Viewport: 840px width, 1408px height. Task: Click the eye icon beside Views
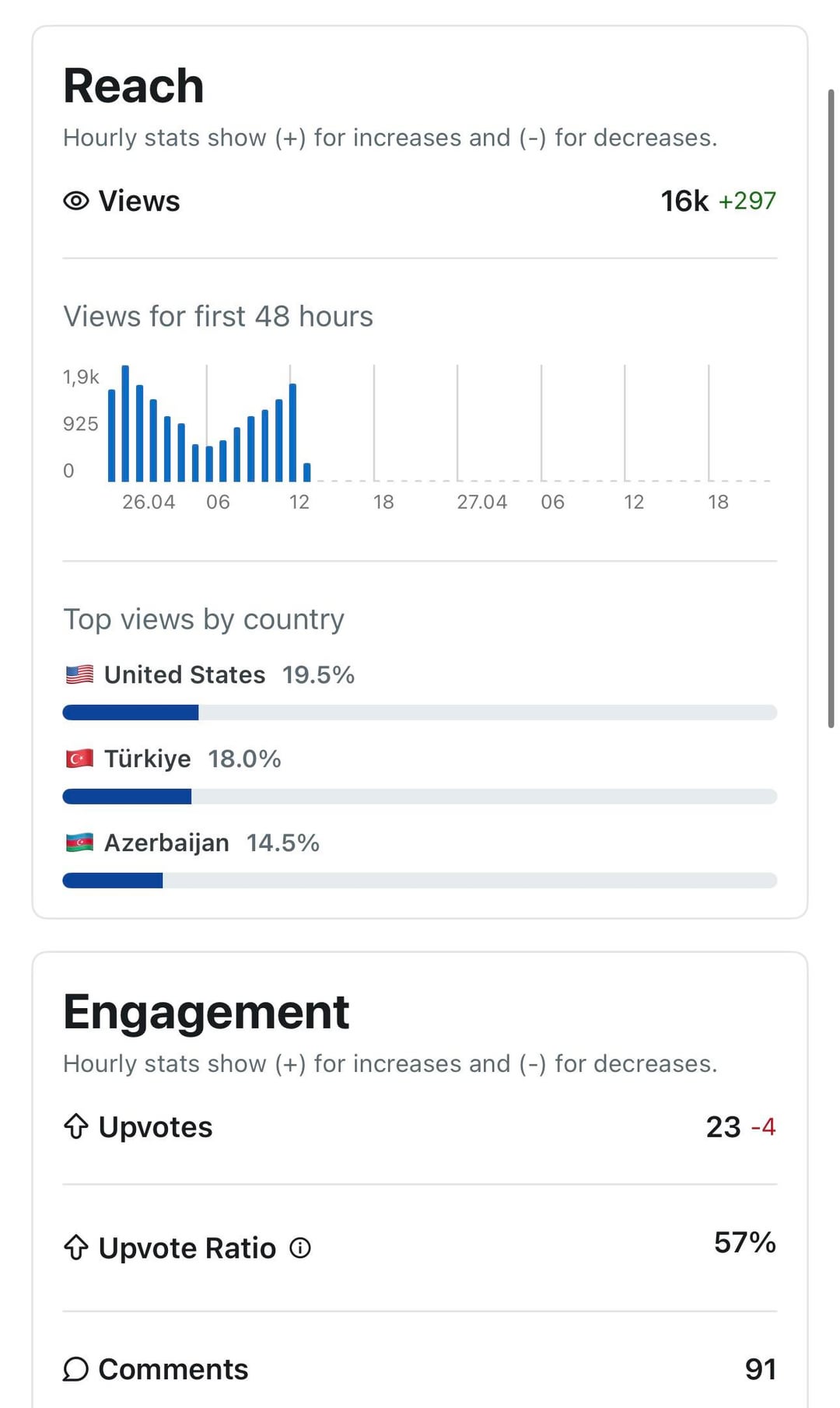(76, 201)
